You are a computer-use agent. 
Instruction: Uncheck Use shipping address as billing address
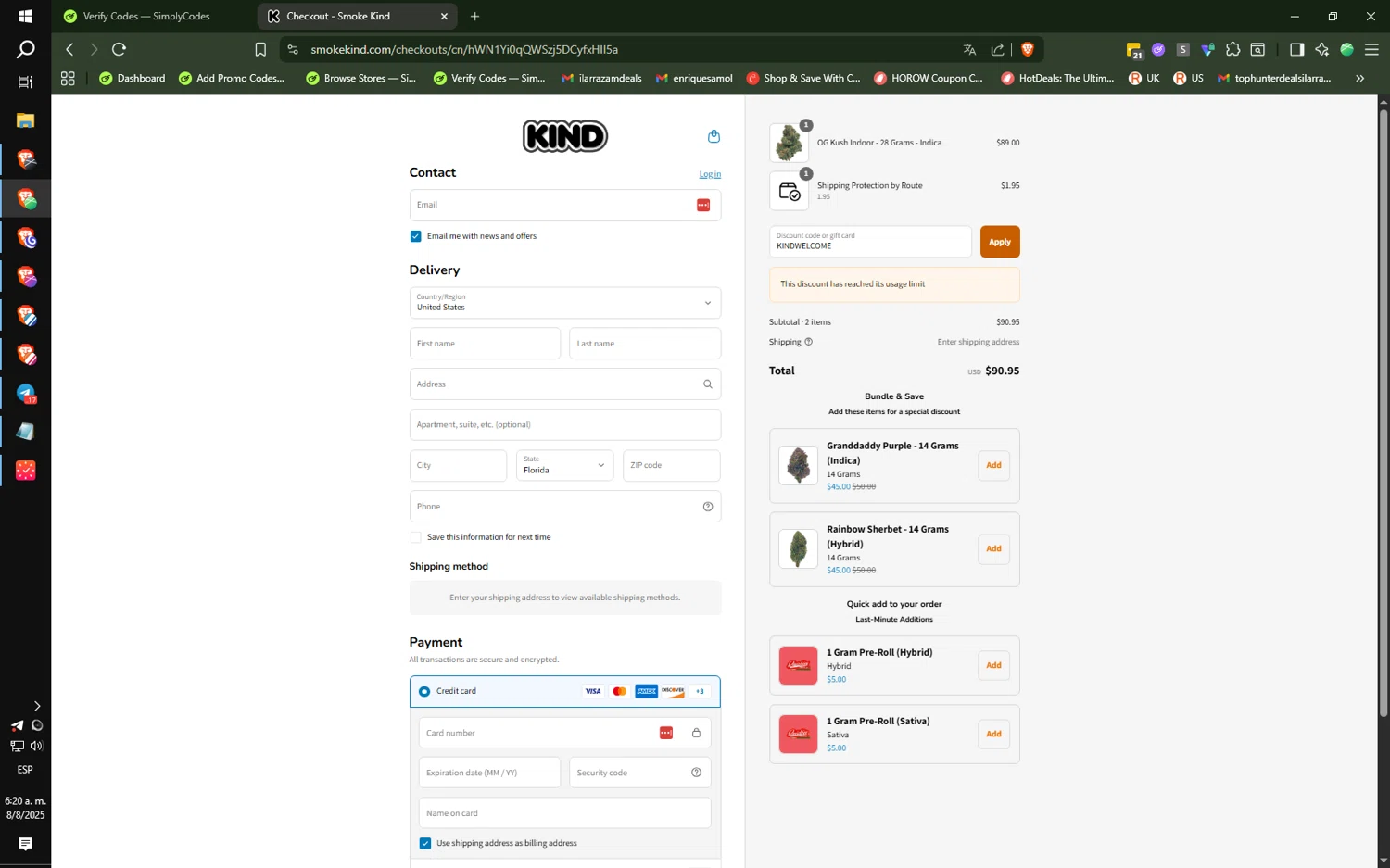[424, 843]
